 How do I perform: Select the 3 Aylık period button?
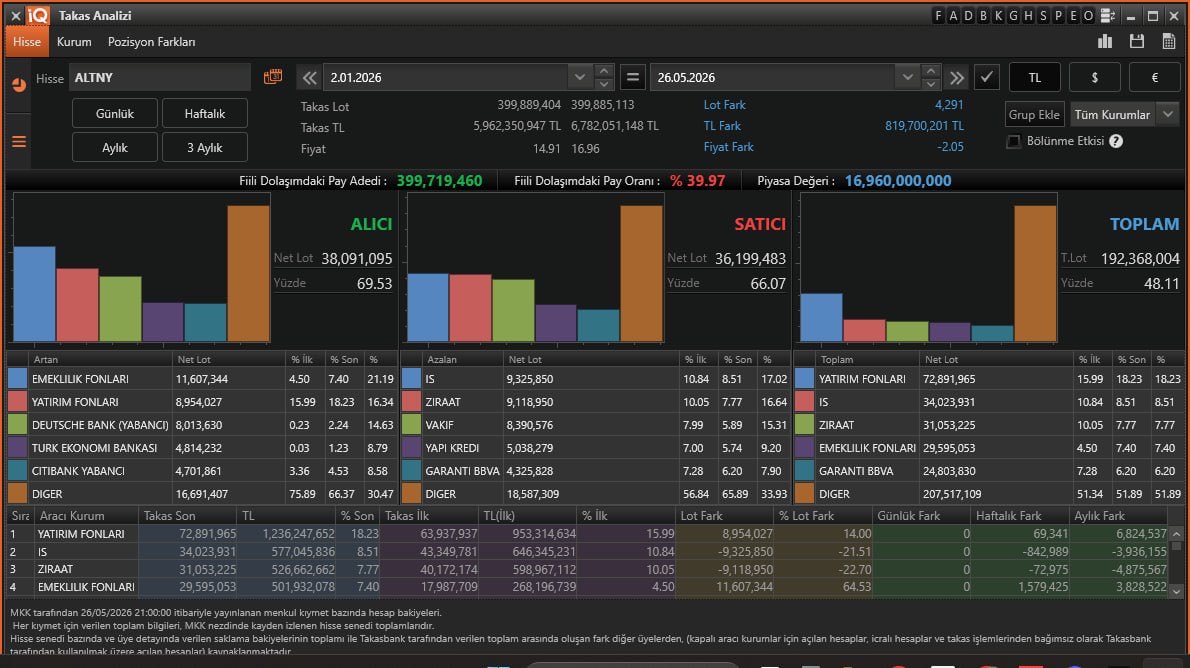205,147
